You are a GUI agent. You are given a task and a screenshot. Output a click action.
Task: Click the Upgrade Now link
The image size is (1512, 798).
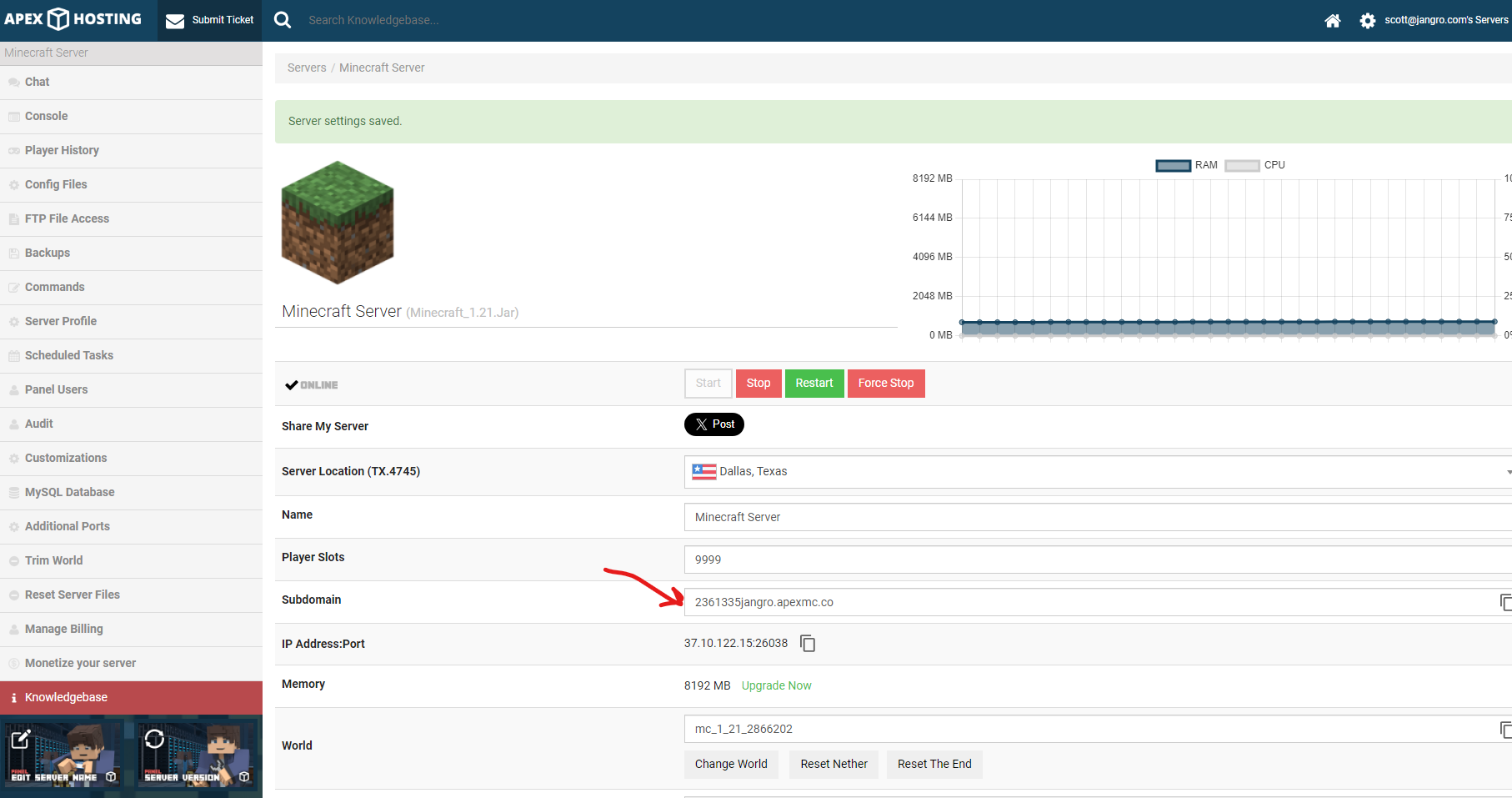[x=776, y=685]
